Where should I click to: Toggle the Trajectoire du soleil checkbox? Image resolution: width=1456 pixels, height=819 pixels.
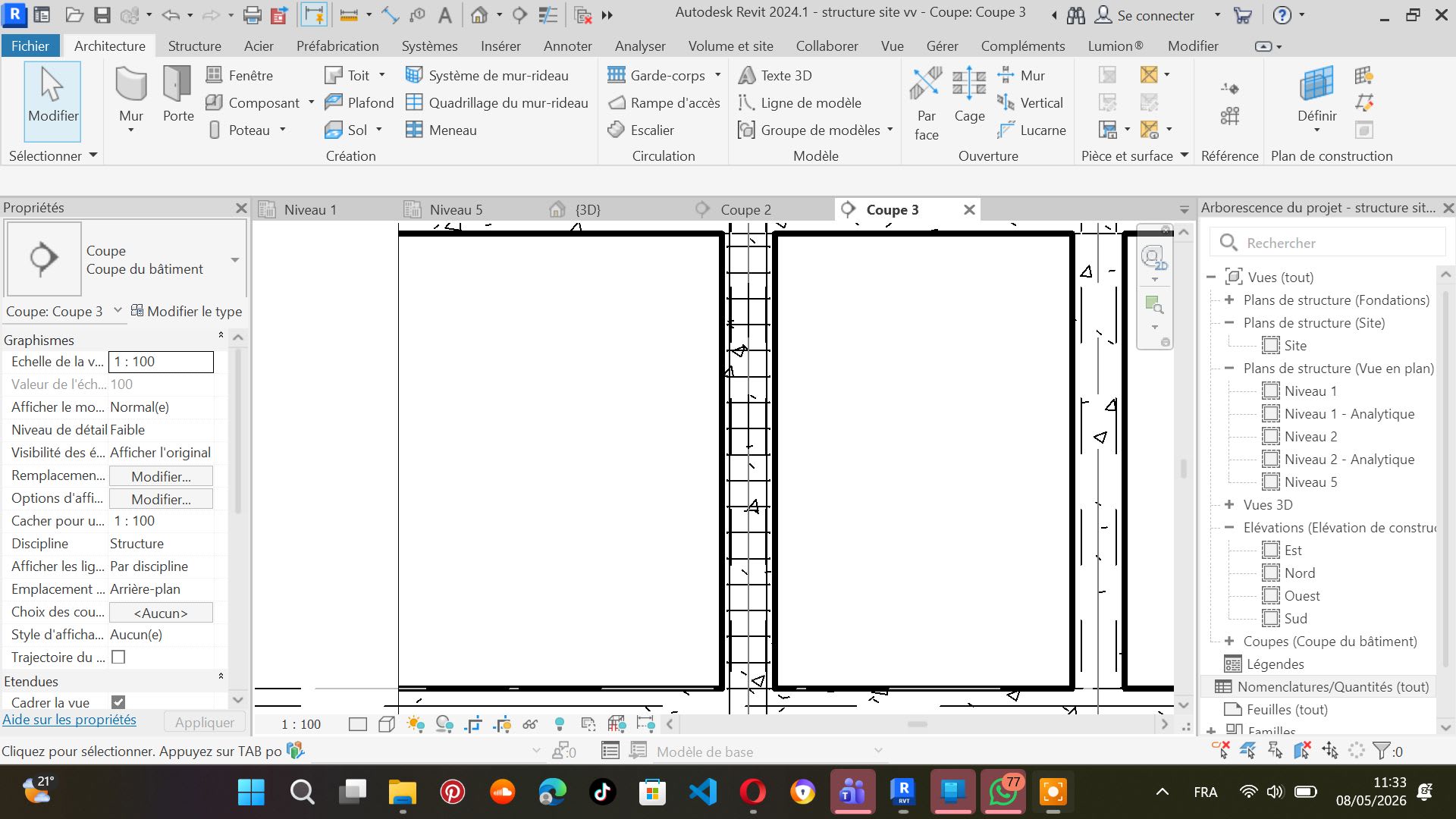click(118, 657)
